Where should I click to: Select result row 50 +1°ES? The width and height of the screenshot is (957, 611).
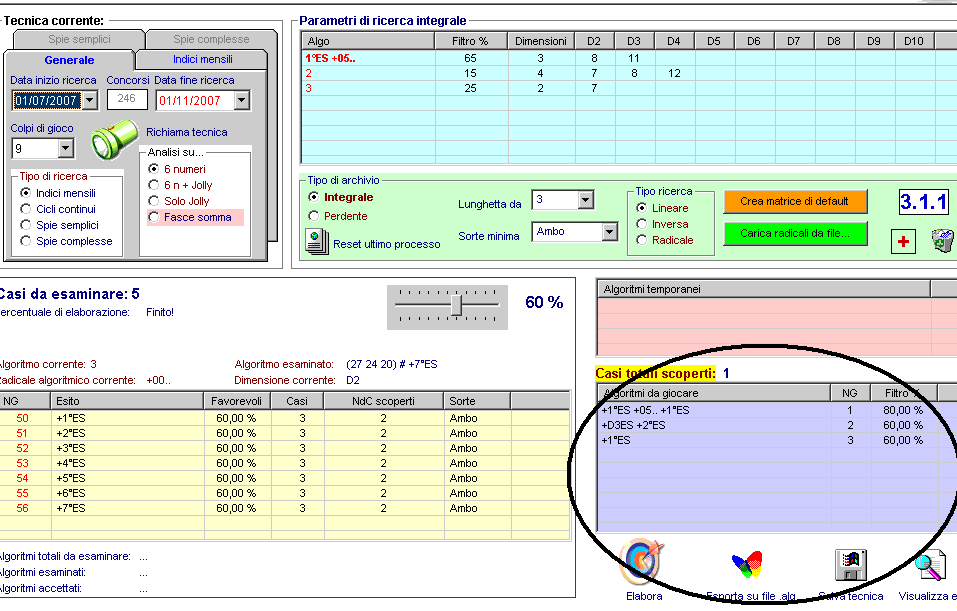click(x=284, y=418)
